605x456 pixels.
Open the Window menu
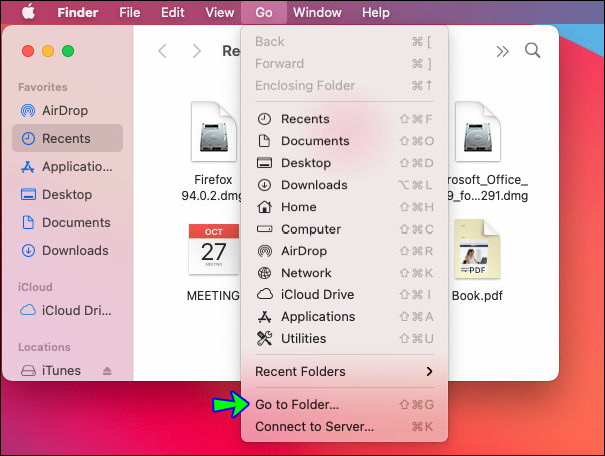(x=317, y=12)
